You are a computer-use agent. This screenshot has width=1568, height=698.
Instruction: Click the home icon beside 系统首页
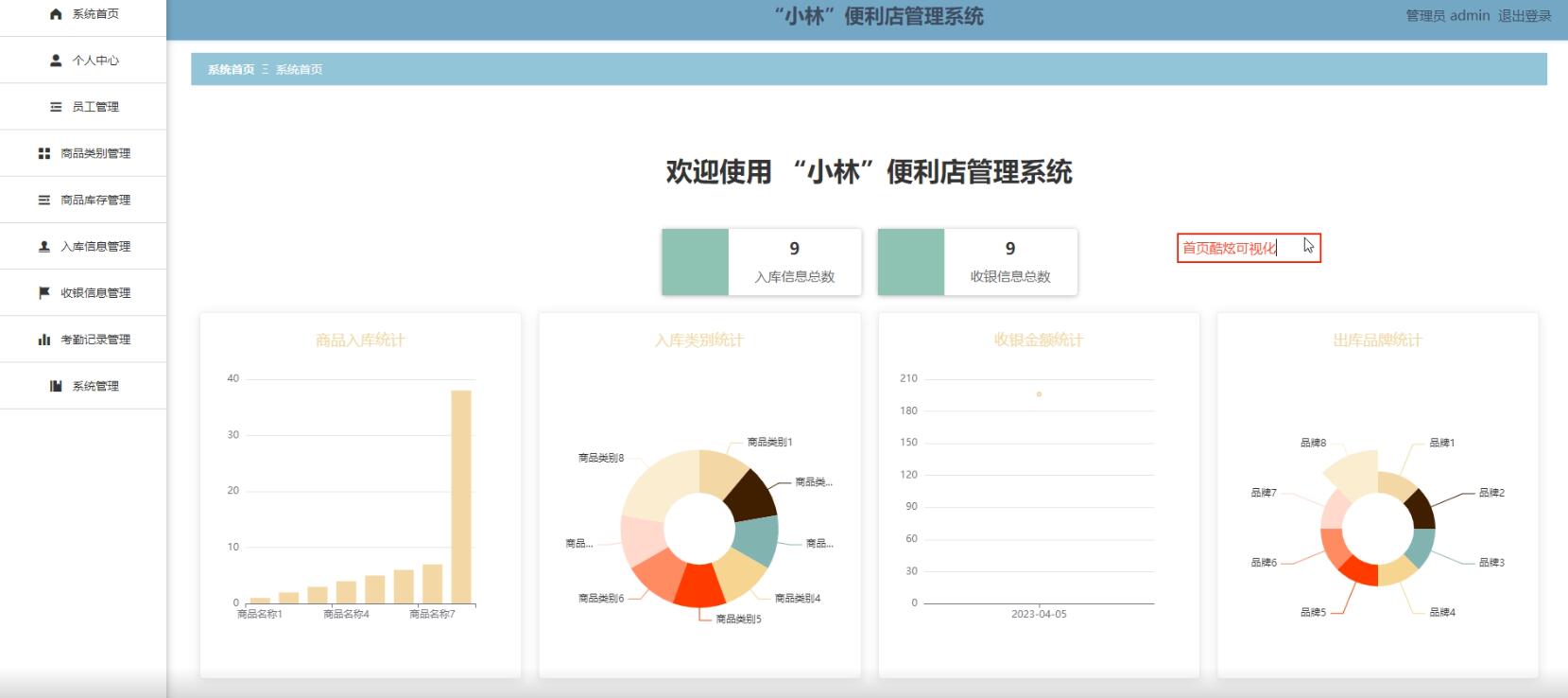56,14
